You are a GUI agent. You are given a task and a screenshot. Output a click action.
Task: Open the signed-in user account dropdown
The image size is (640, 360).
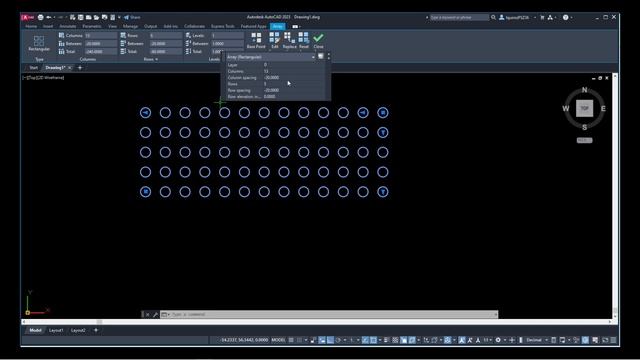click(517, 17)
